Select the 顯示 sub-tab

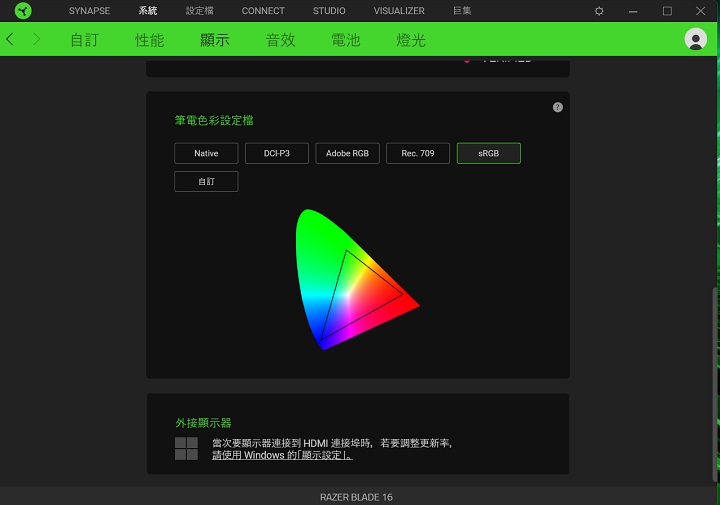click(215, 40)
